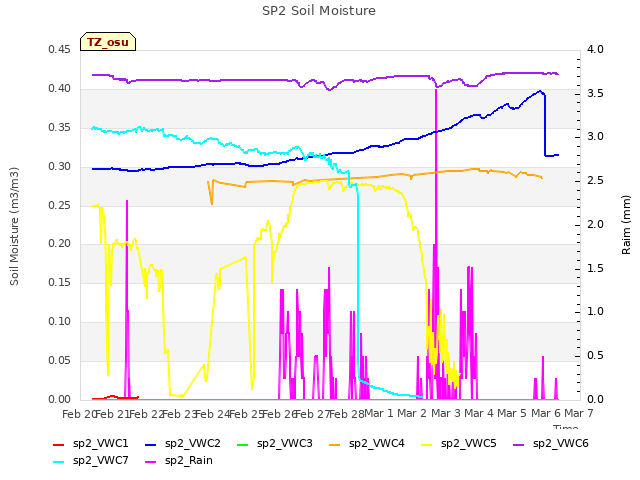Click the 2.5 right axis tick label
640x480 pixels.
click(x=595, y=181)
